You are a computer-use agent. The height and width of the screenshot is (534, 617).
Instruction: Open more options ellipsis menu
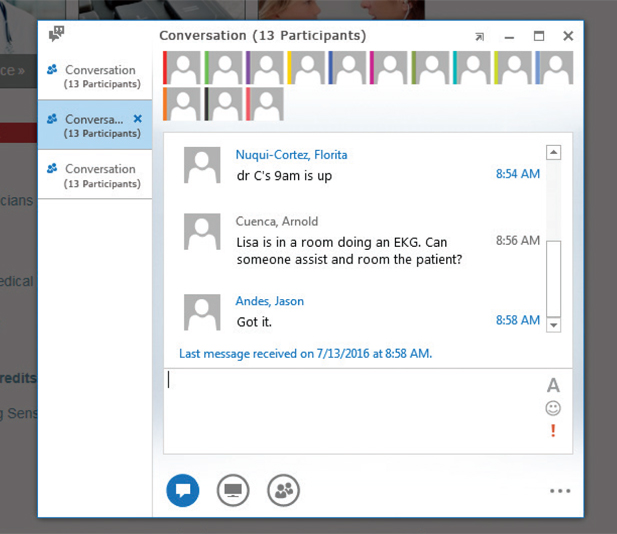[559, 491]
